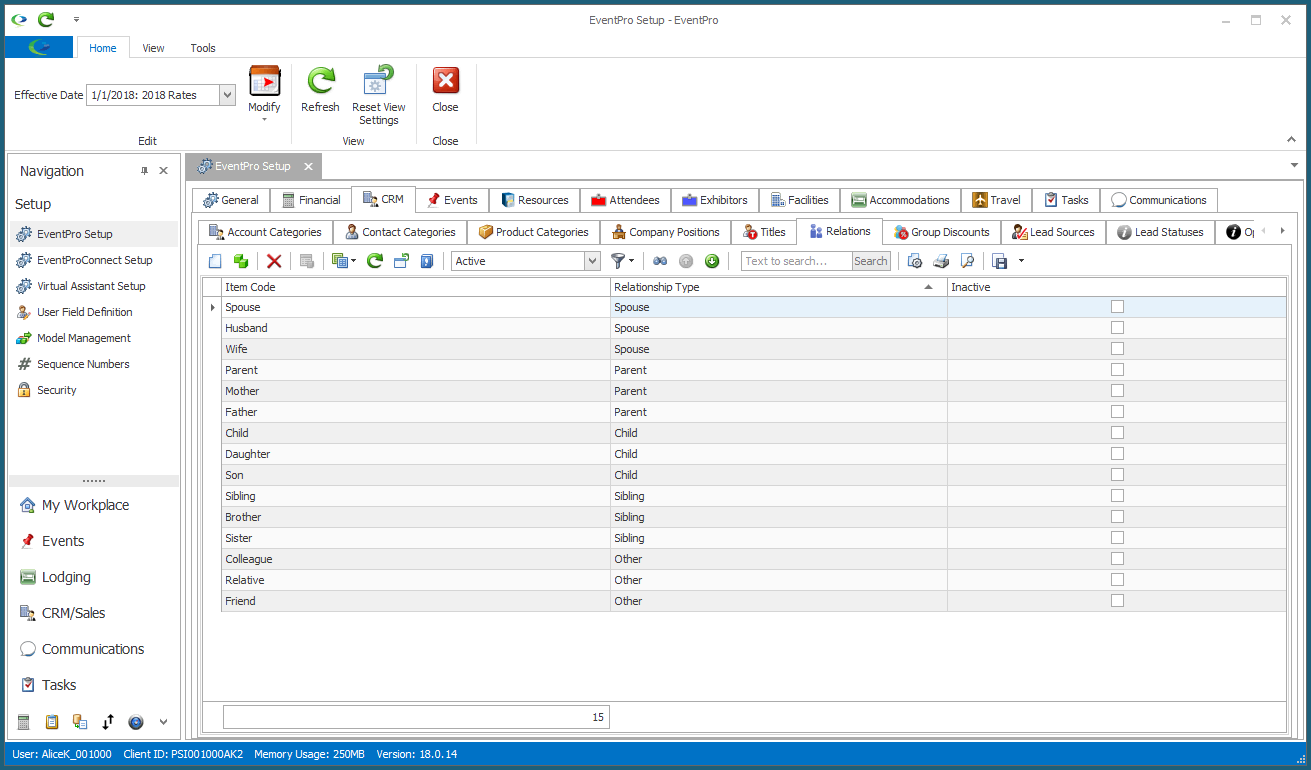Toggle Inactive checkbox for Relative row

coord(1117,580)
